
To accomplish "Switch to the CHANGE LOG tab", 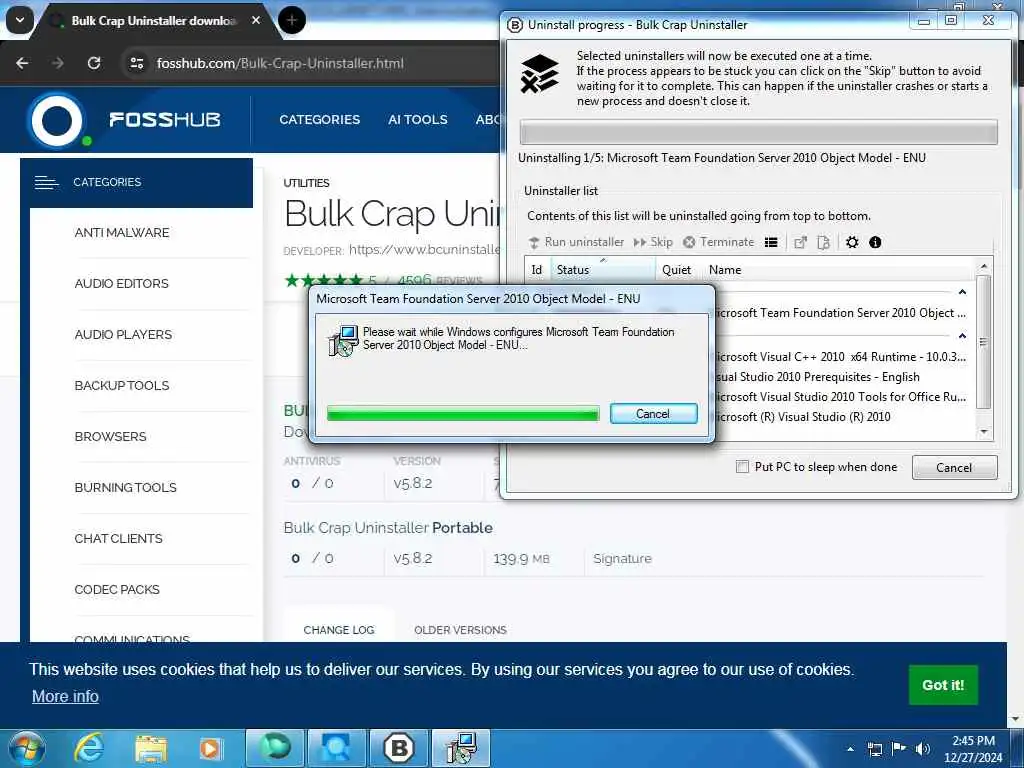I will pyautogui.click(x=339, y=630).
